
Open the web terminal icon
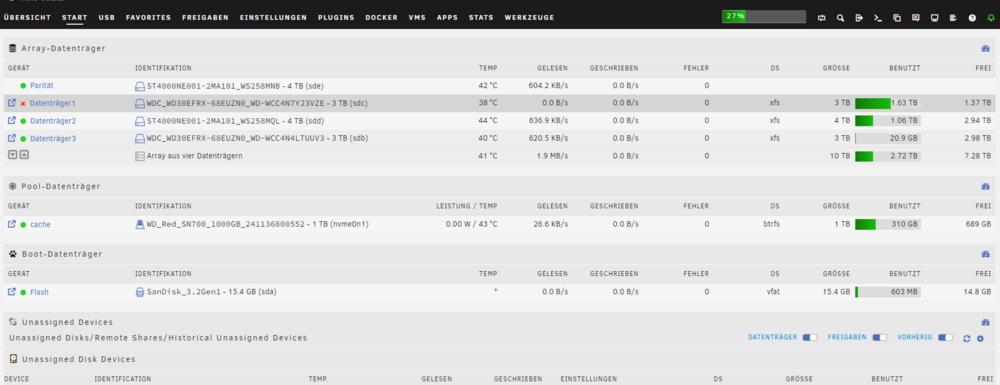(x=878, y=18)
